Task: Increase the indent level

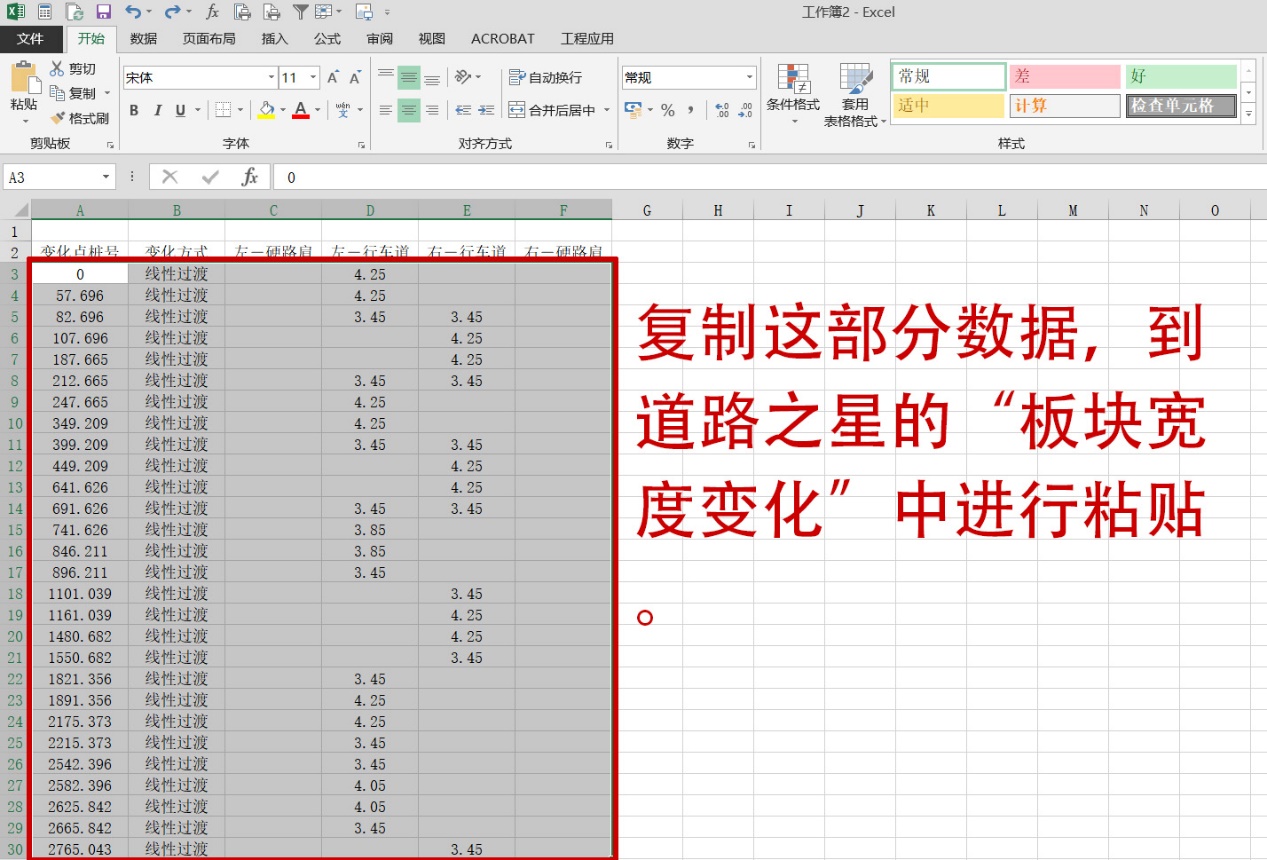Action: pyautogui.click(x=487, y=110)
